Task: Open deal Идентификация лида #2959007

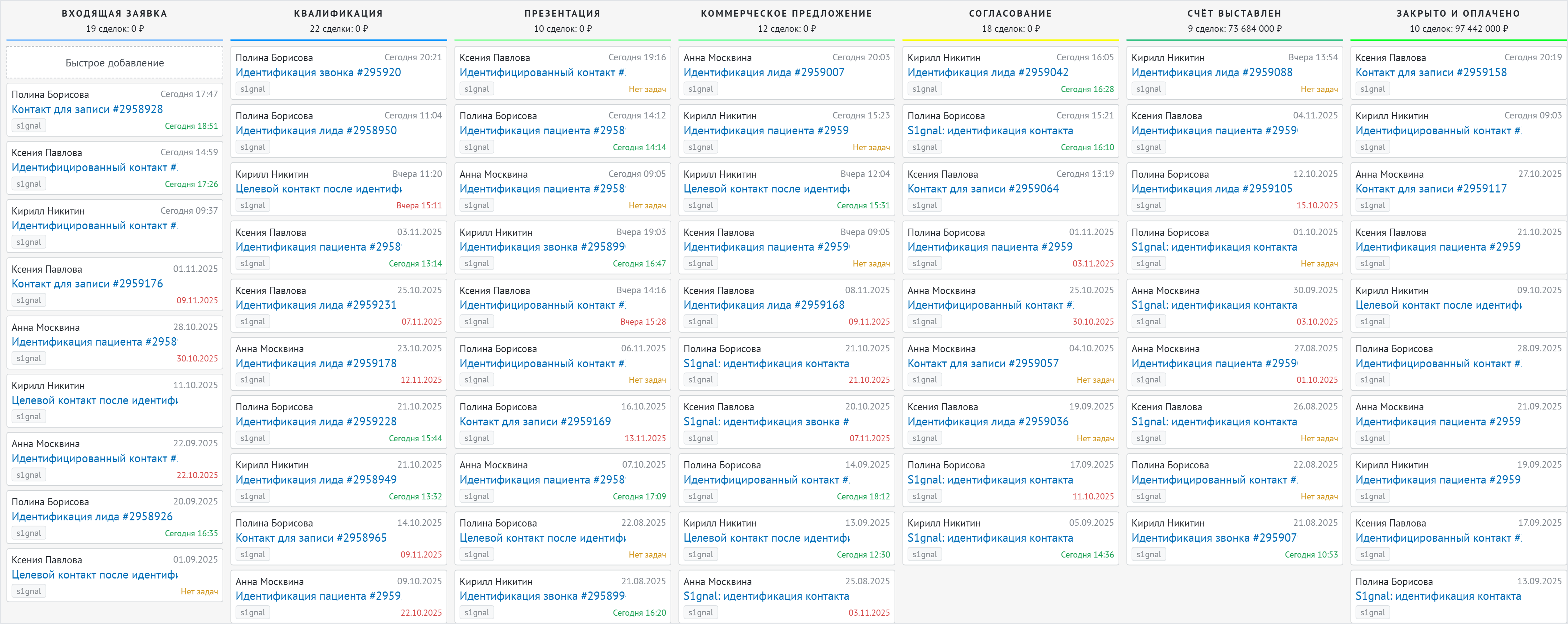Action: [763, 72]
